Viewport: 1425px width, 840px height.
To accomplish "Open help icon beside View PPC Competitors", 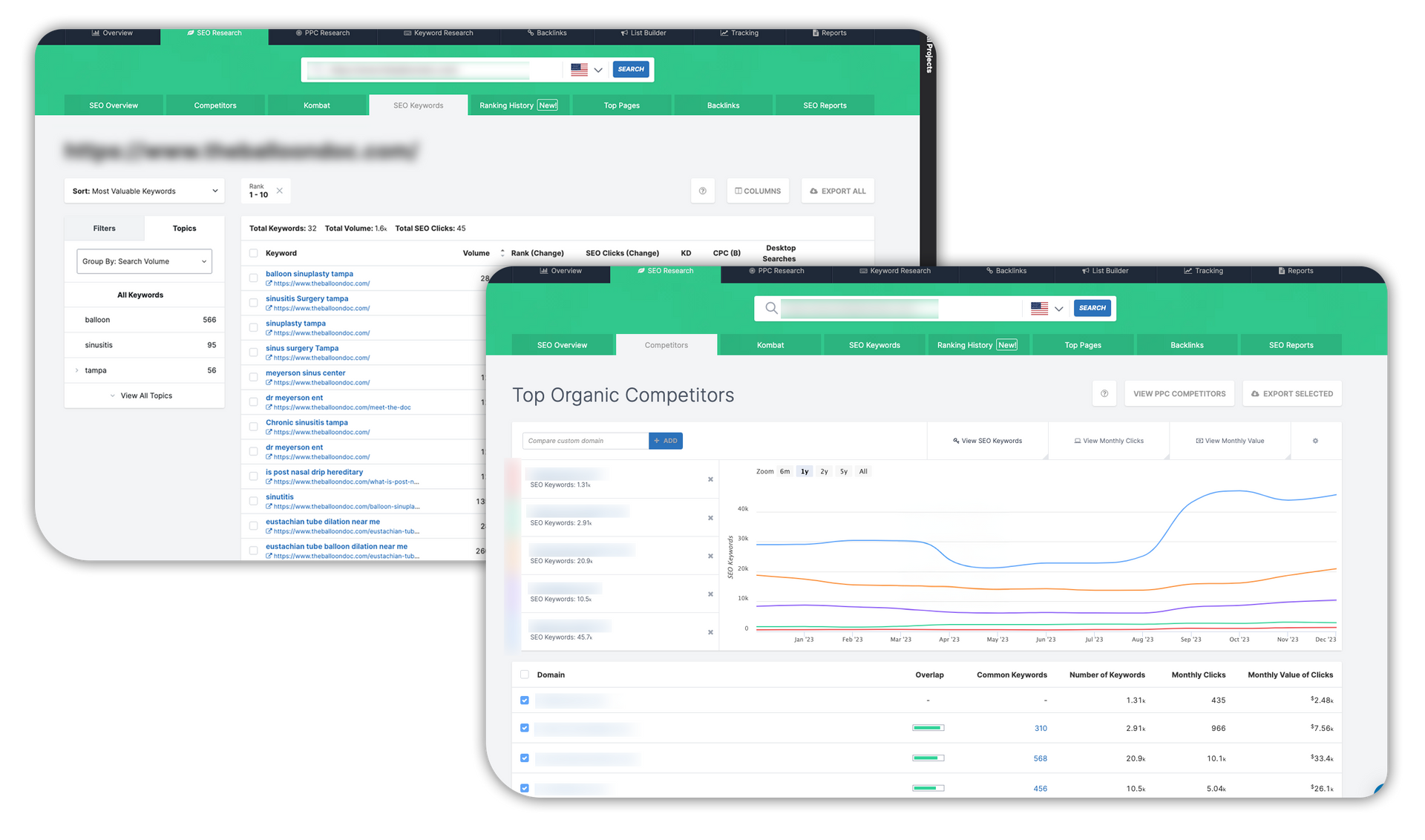I will point(1104,393).
